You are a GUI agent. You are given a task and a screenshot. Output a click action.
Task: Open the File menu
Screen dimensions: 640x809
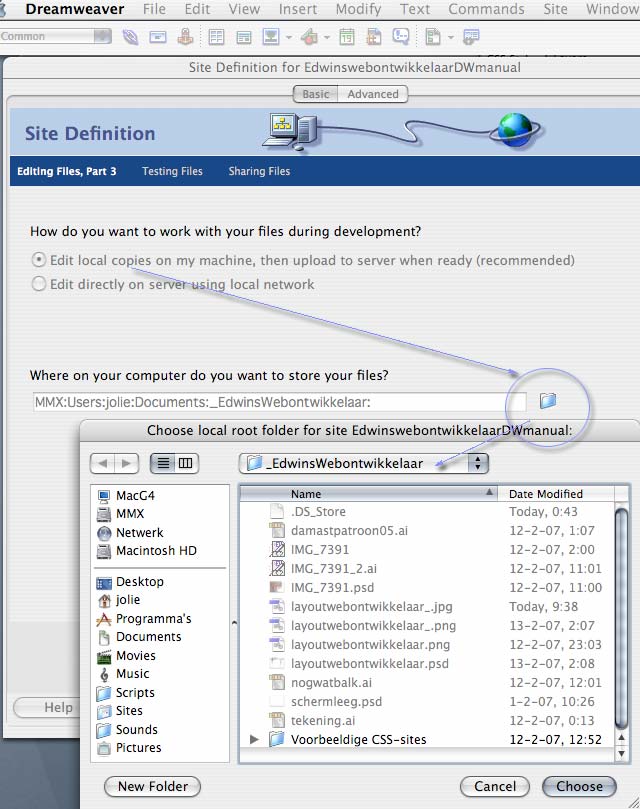pyautogui.click(x=154, y=9)
